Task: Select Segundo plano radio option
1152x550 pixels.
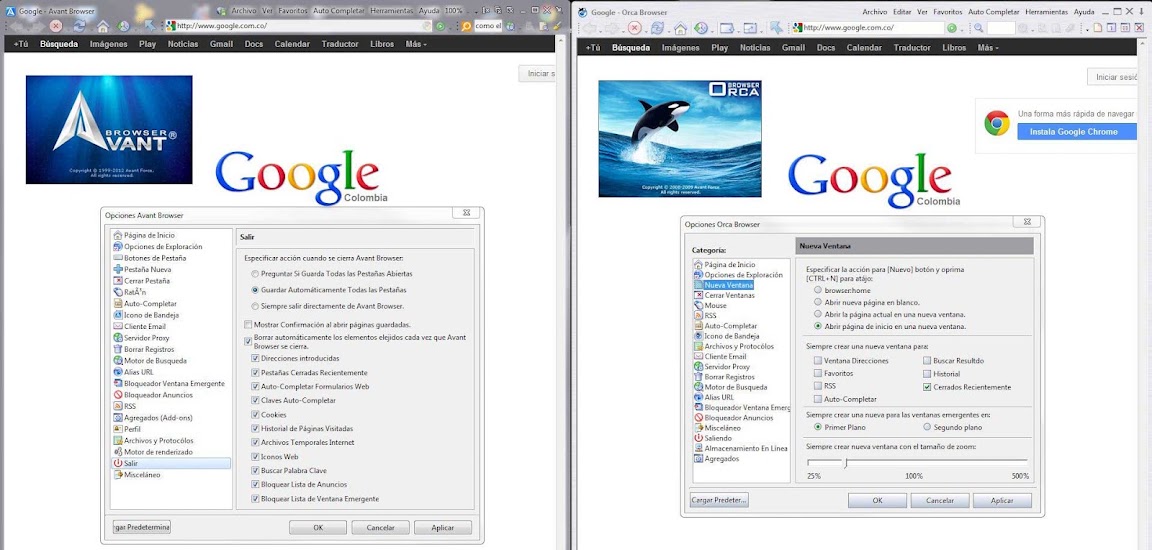Action: pyautogui.click(x=927, y=427)
